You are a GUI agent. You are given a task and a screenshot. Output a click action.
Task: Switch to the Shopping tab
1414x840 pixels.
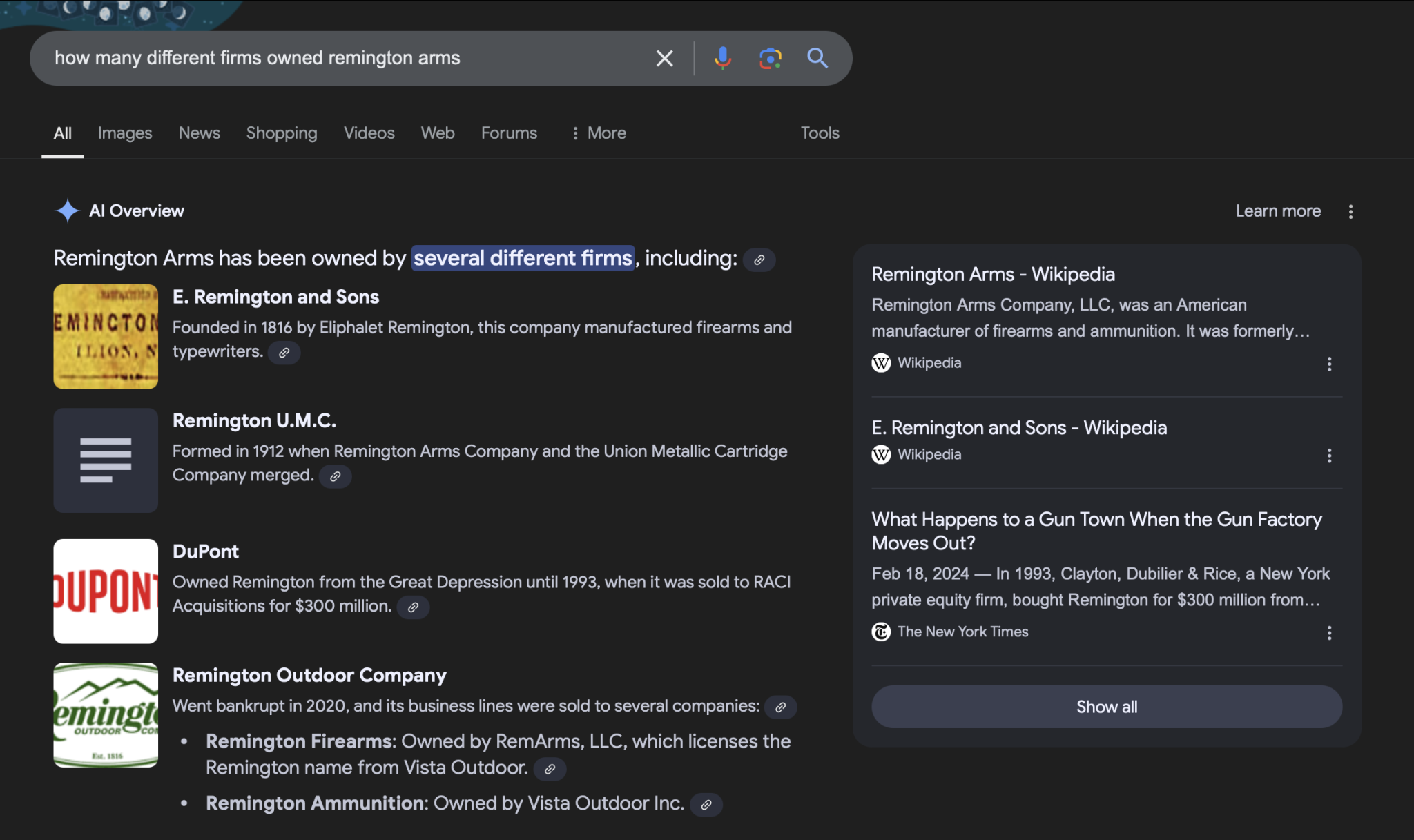(x=282, y=133)
